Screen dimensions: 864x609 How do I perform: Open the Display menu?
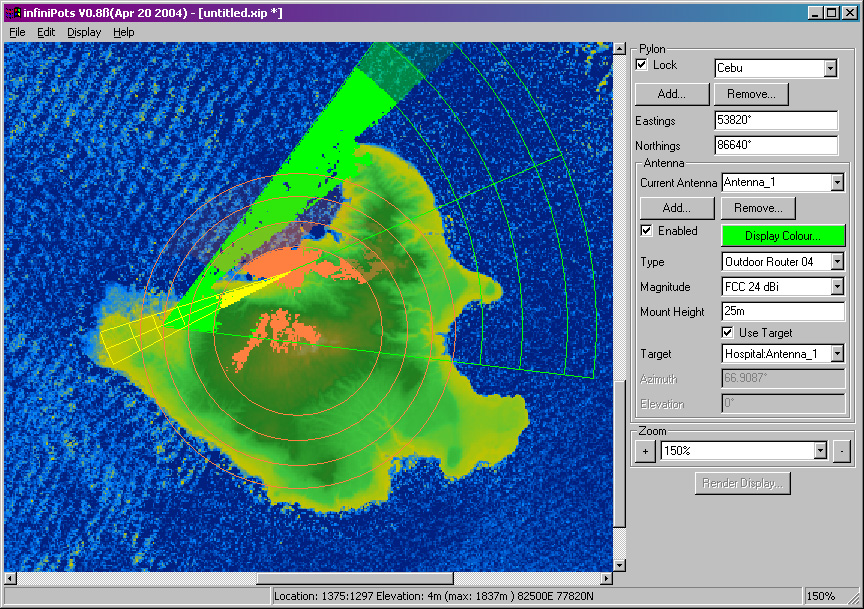(x=84, y=32)
